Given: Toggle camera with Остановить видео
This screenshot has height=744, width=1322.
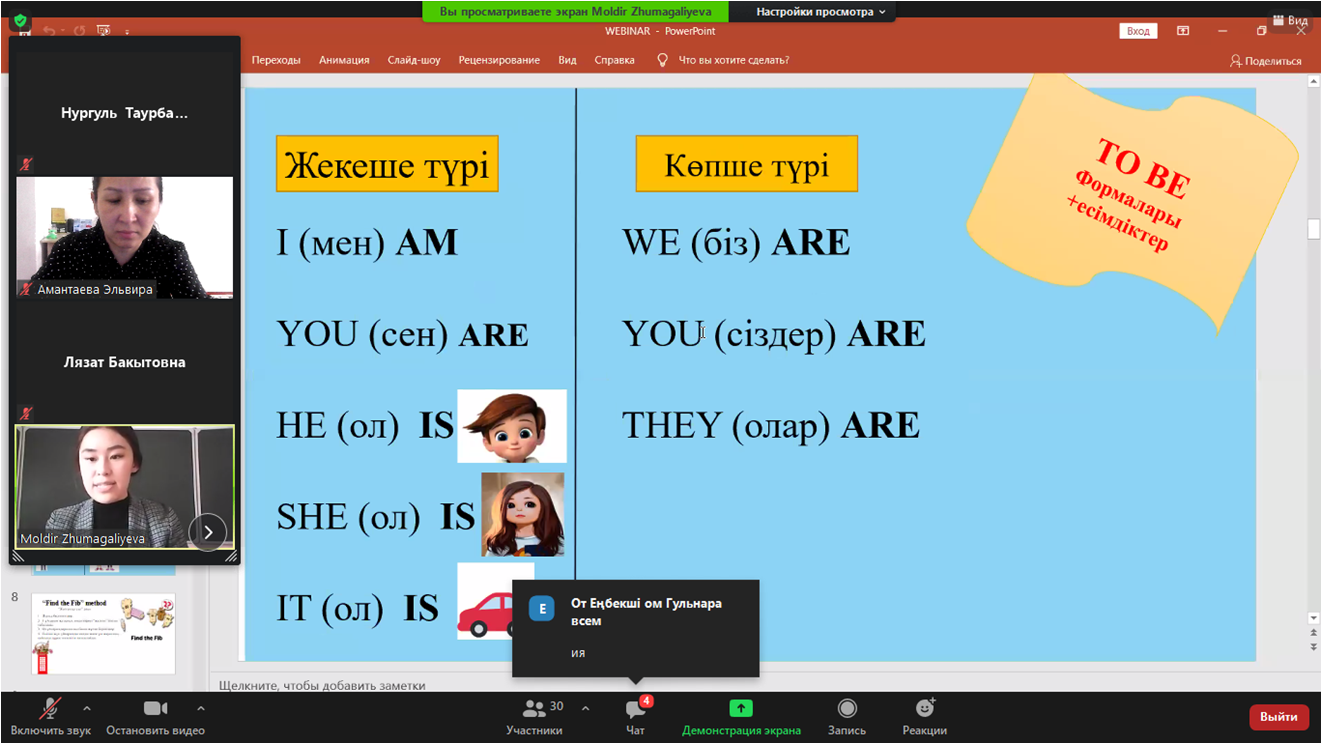Looking at the screenshot, I should point(155,709).
